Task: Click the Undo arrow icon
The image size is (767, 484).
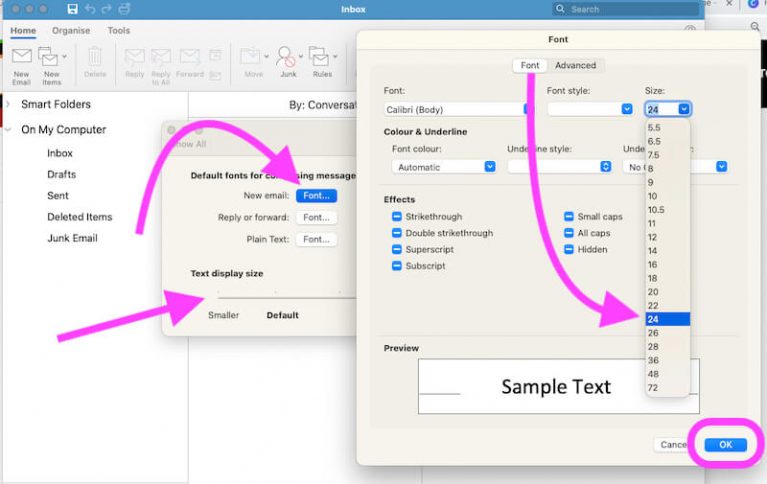Action: [90, 9]
